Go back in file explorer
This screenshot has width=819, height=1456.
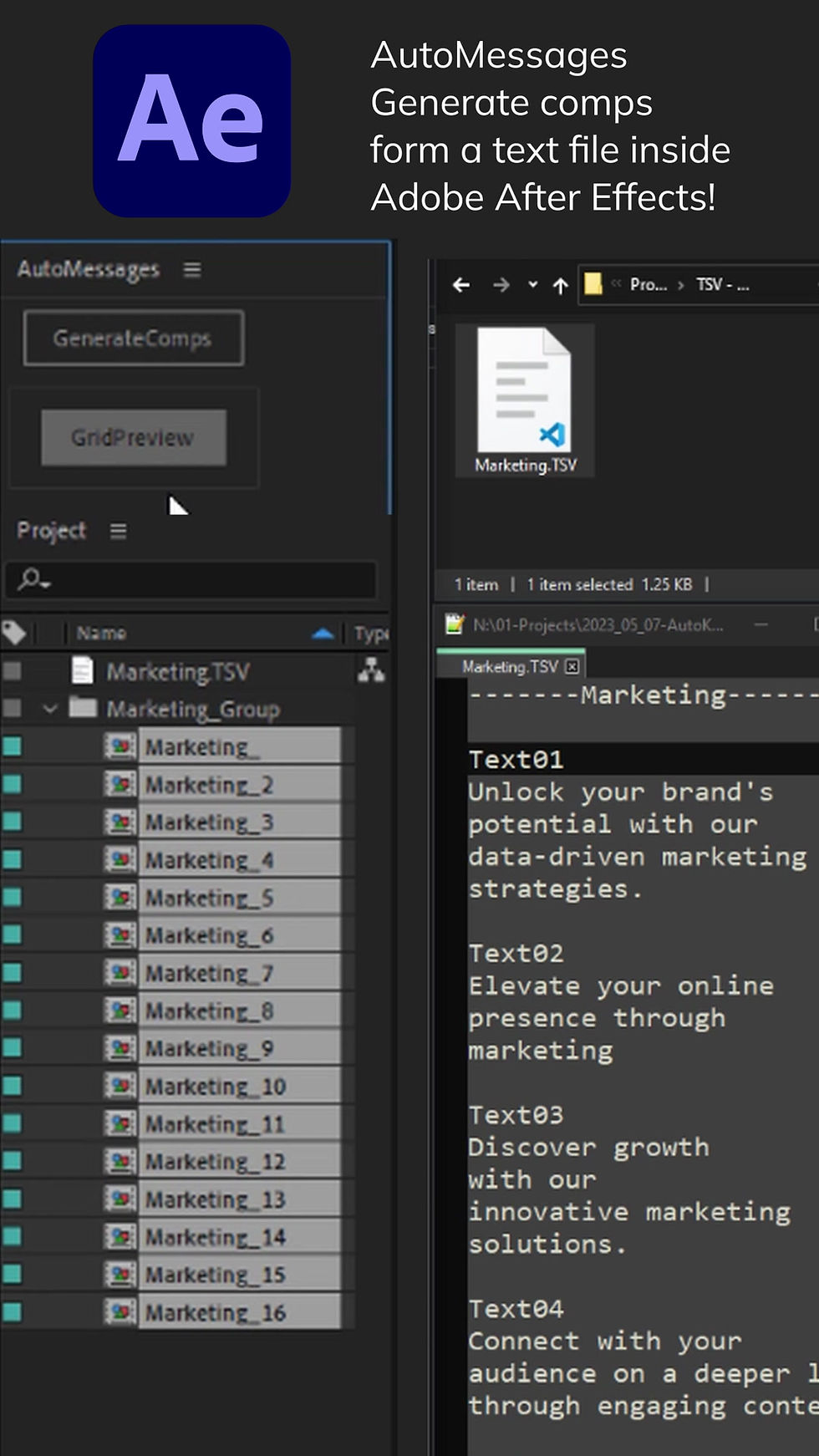461,285
